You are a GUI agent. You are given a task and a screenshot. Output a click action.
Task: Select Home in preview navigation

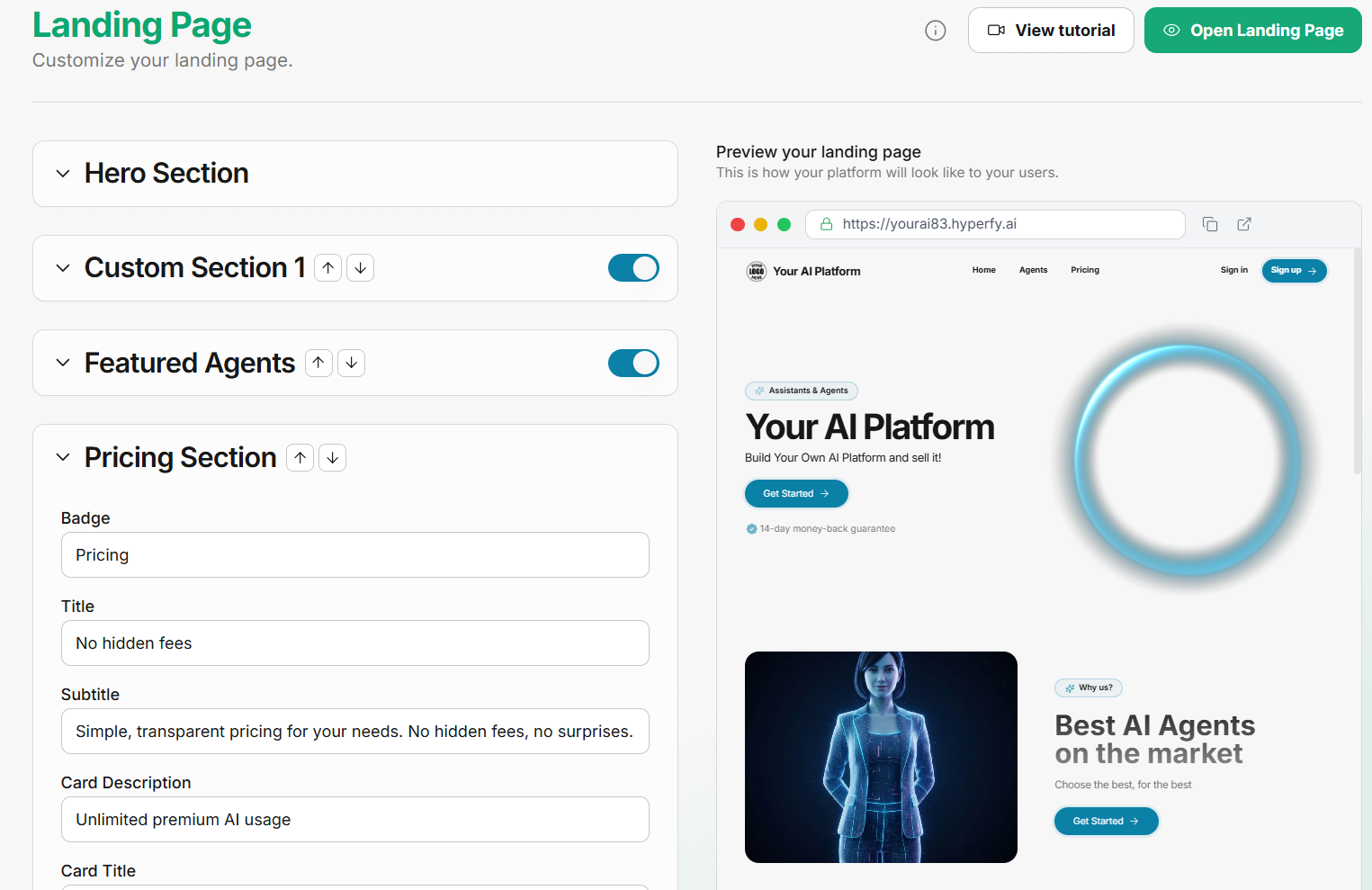984,270
